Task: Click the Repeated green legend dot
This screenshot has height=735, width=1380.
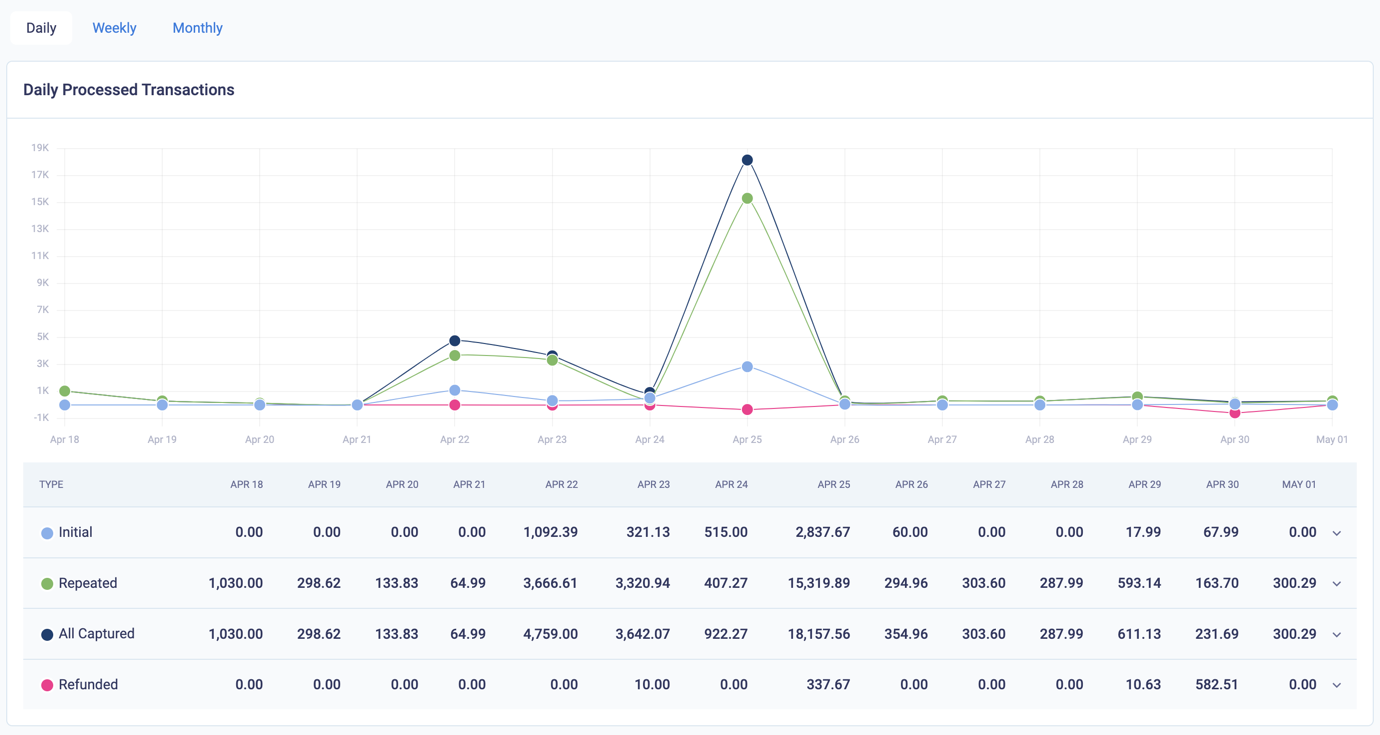Action: click(47, 584)
